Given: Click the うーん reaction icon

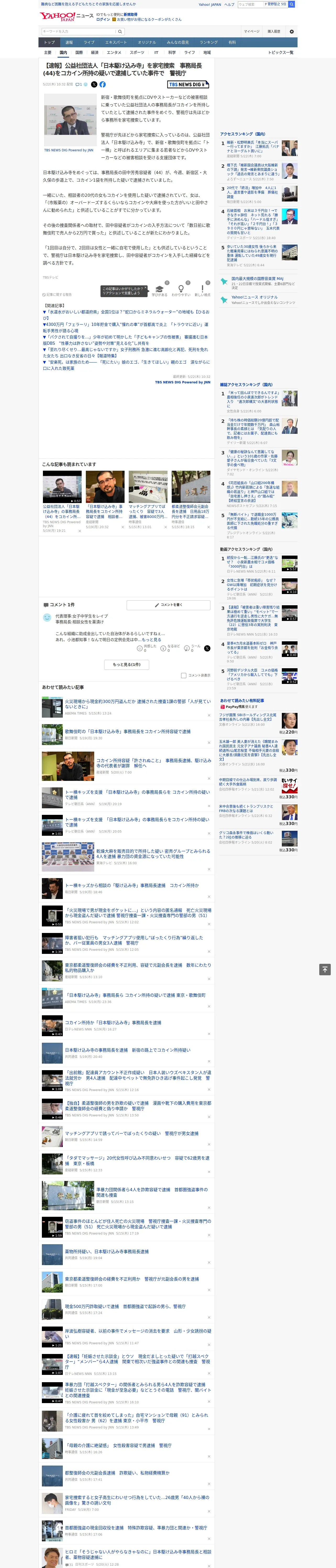Looking at the screenshot, I should [x=187, y=648].
